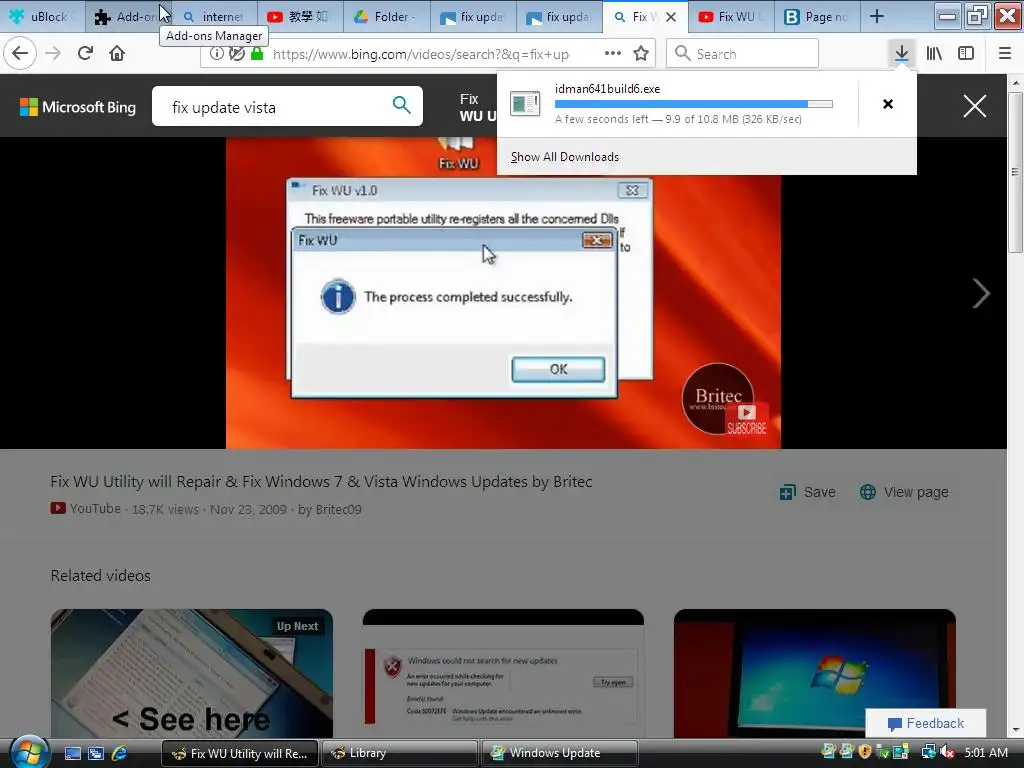This screenshot has width=1024, height=768.
Task: Click the YouTube source link under title
Action: tap(86, 509)
